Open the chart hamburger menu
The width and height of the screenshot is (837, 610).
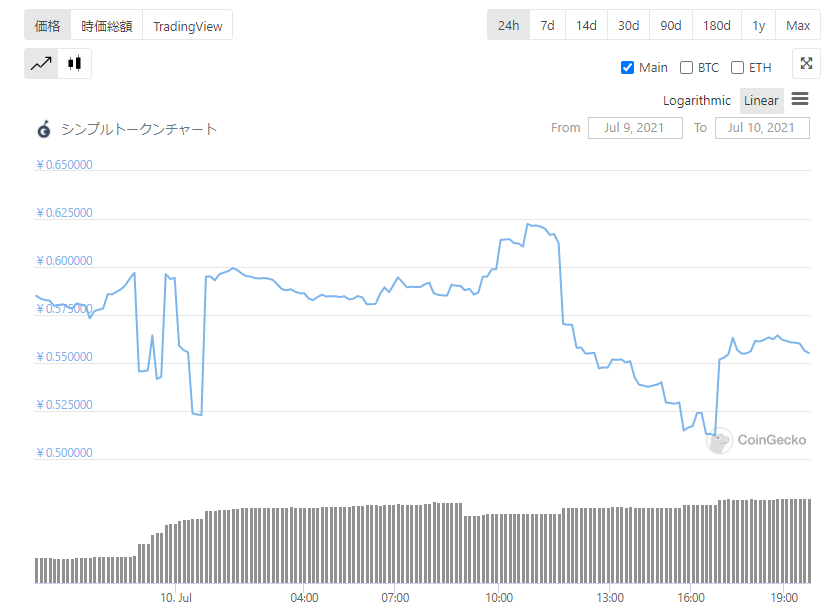(800, 99)
